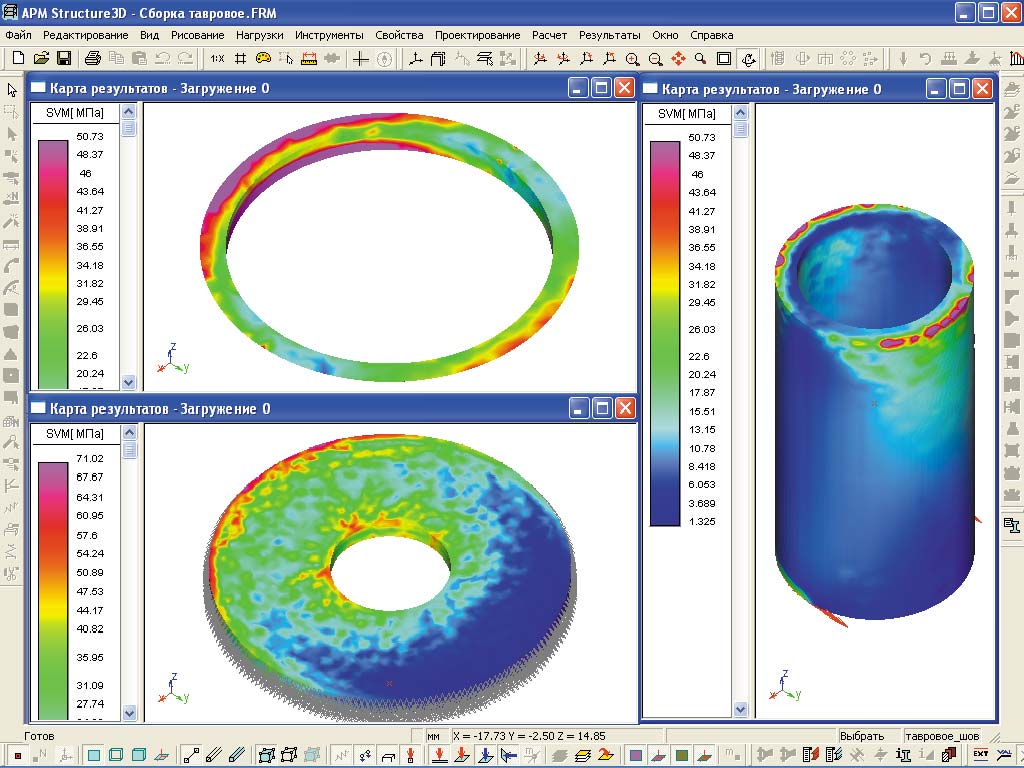1024x768 pixels.
Task: Toggle the grid display icon
Action: (x=240, y=59)
